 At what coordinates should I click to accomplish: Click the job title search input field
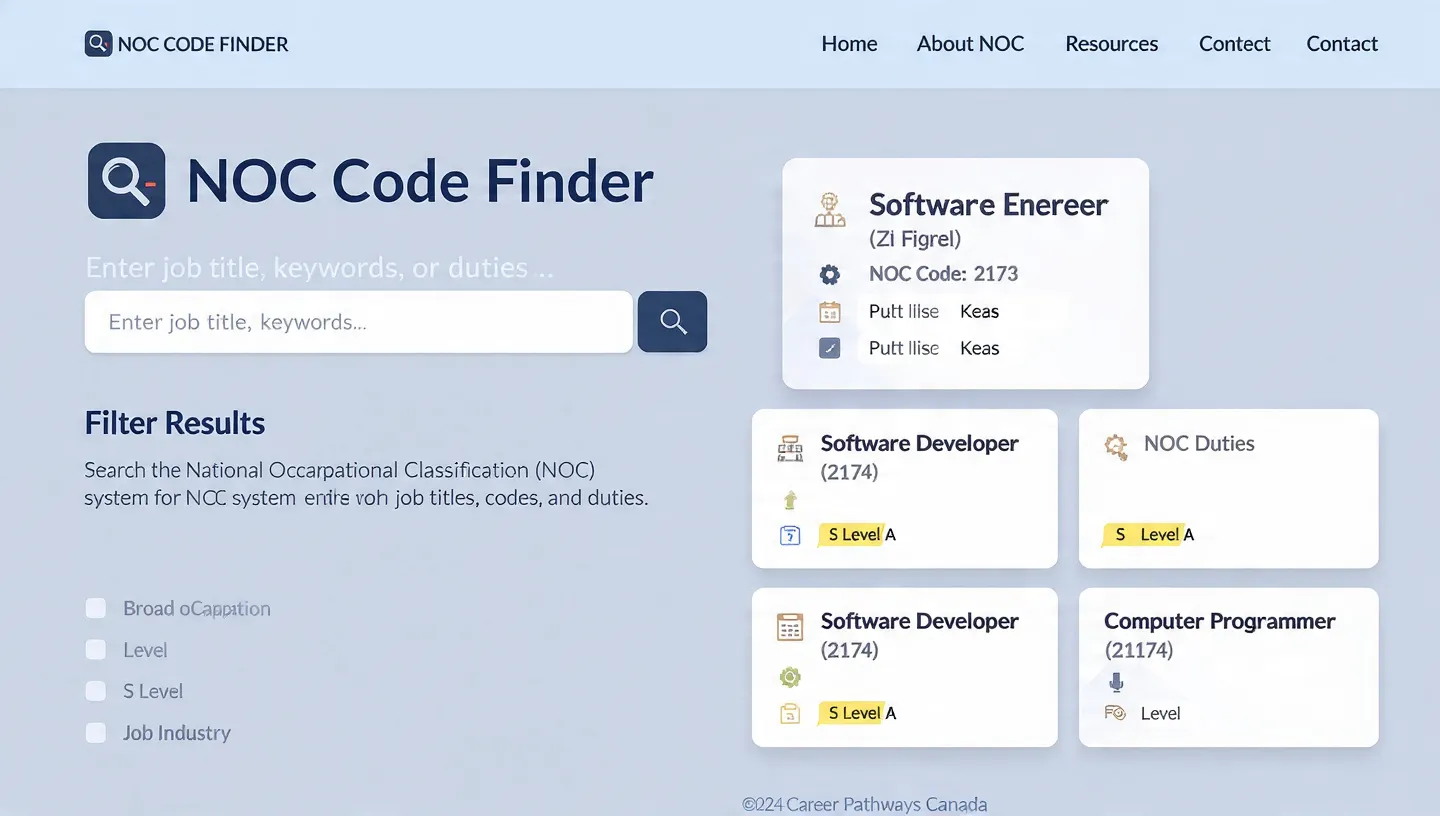(358, 322)
